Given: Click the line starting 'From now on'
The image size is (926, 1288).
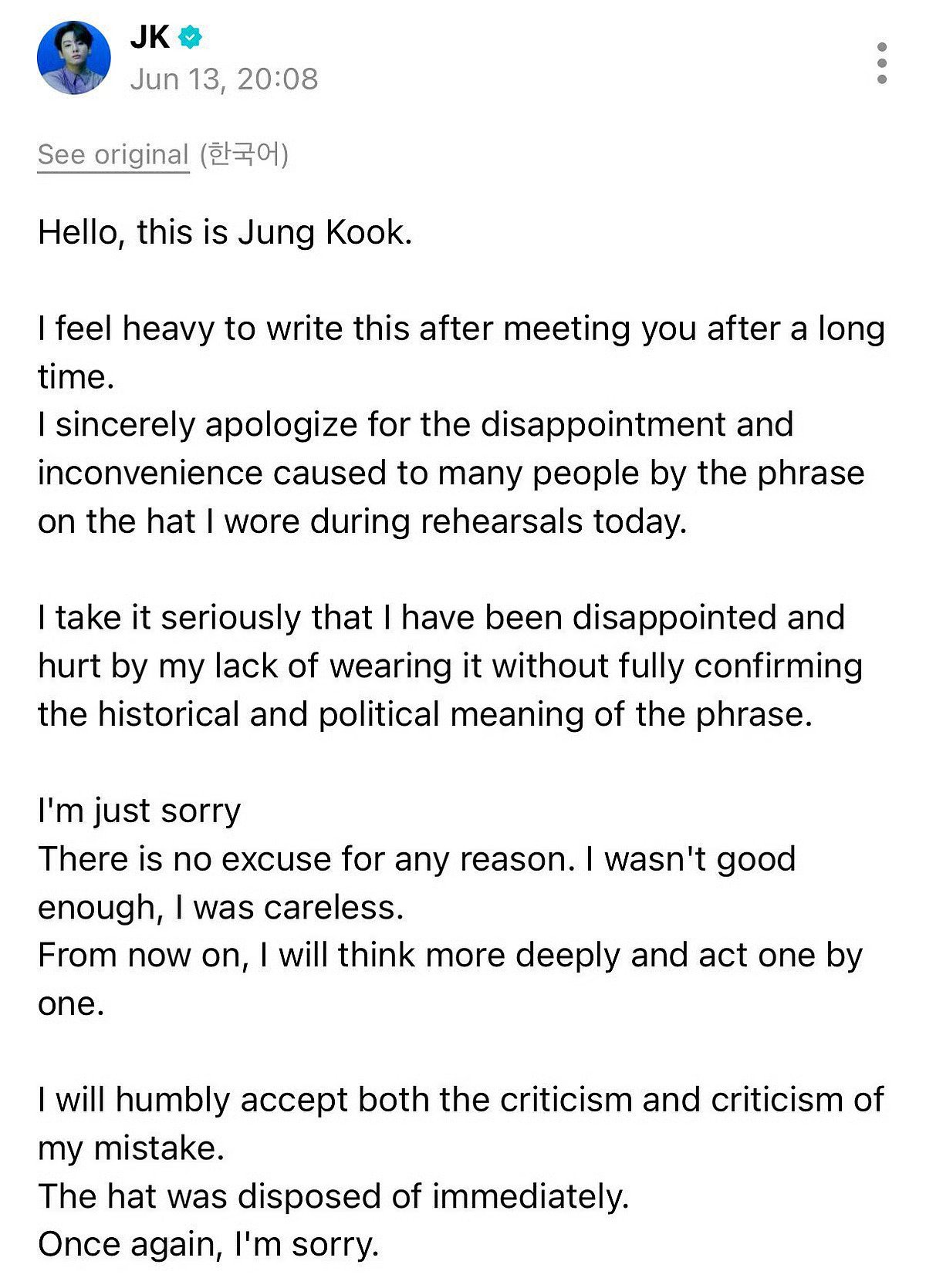Looking at the screenshot, I should pyautogui.click(x=450, y=956).
